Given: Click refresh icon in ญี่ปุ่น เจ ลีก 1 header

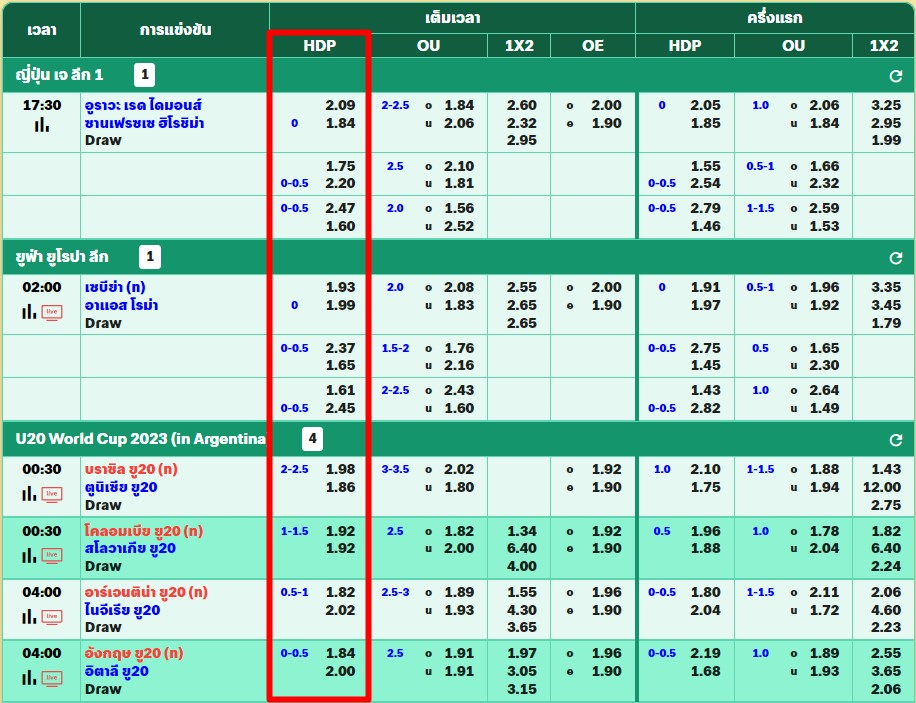Looking at the screenshot, I should click(x=896, y=76).
